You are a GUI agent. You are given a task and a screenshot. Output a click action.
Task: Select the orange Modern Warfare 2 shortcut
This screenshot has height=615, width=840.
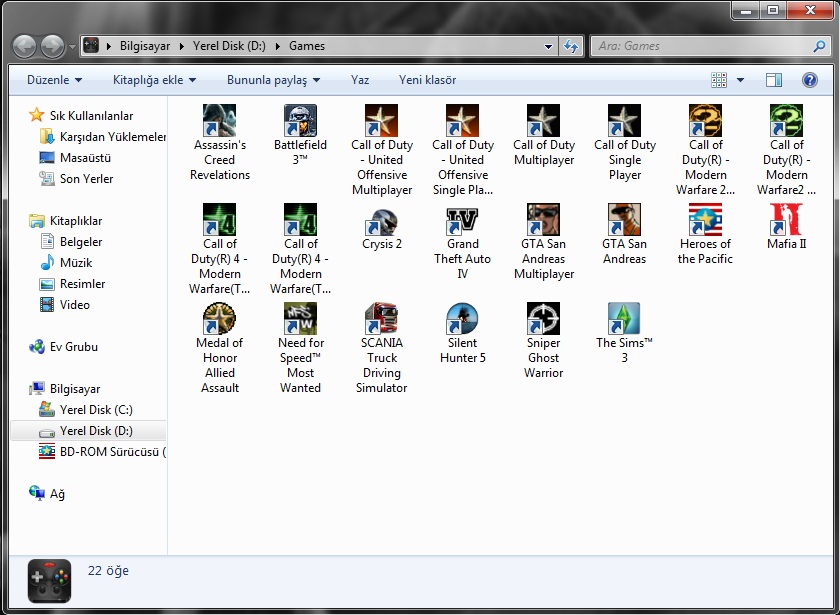point(705,150)
